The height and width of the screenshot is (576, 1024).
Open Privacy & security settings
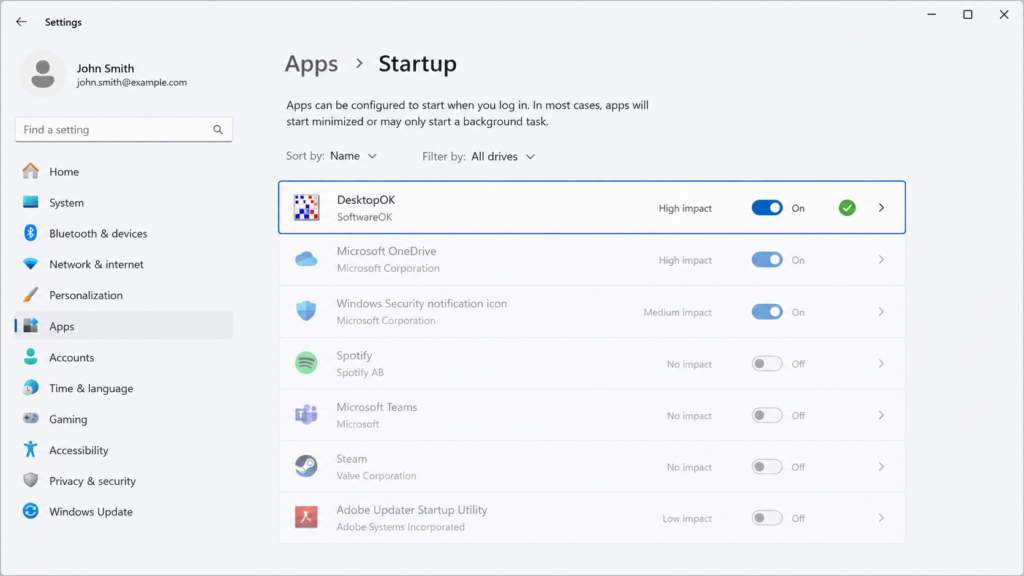click(x=123, y=481)
